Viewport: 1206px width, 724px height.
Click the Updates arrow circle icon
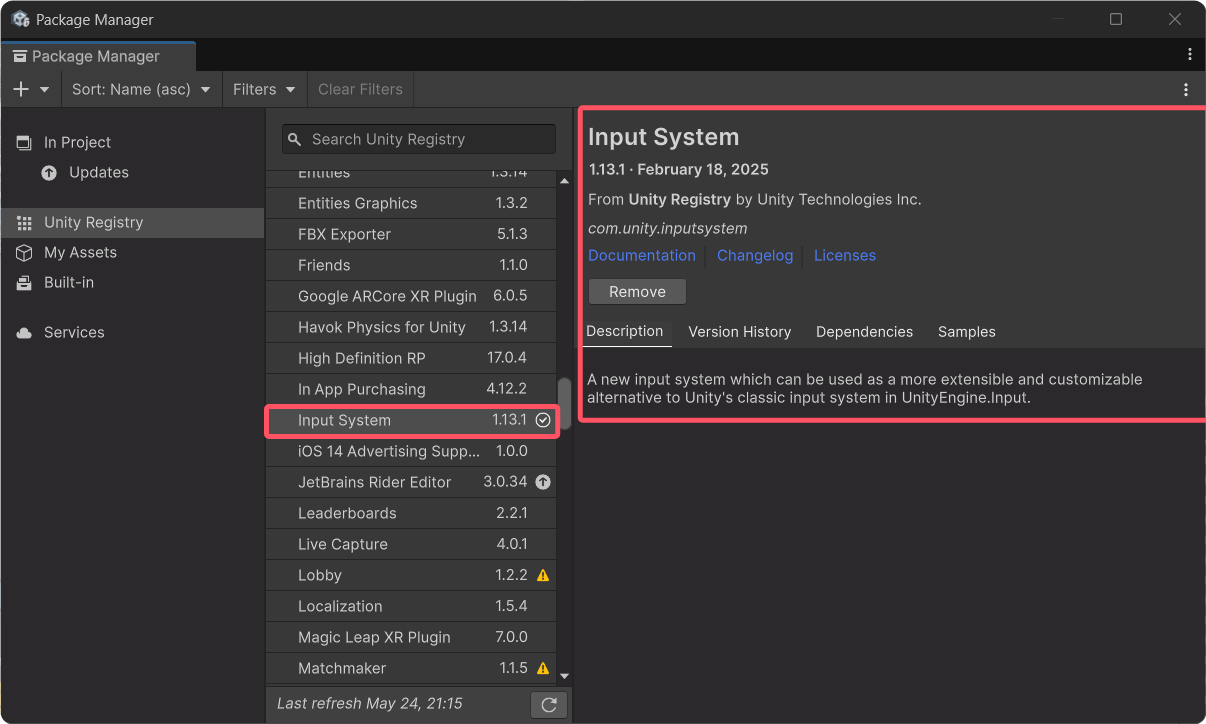tap(49, 172)
